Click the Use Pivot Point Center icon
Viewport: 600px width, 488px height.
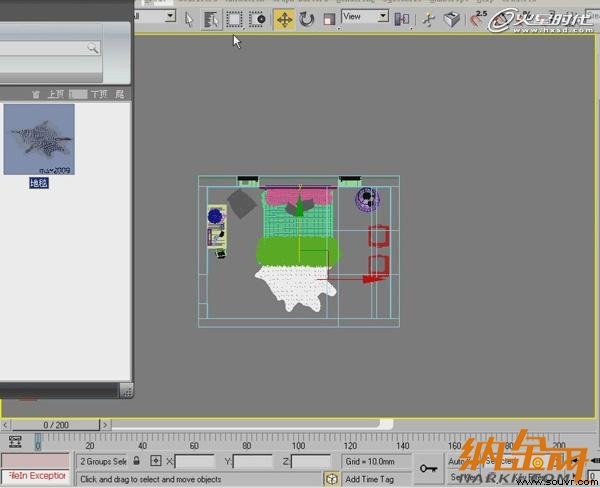click(402, 19)
